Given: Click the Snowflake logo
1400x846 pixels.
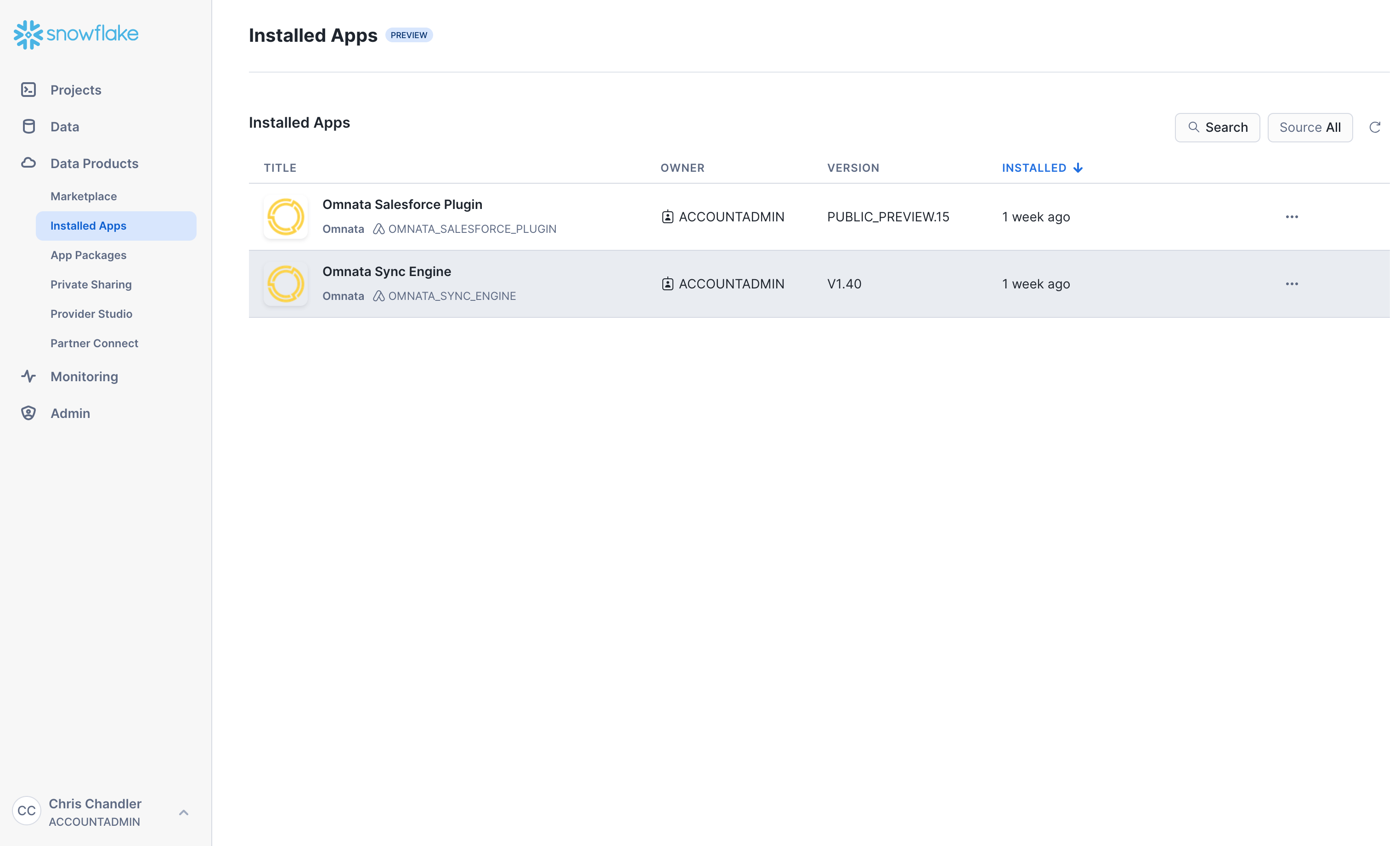Looking at the screenshot, I should pyautogui.click(x=76, y=34).
